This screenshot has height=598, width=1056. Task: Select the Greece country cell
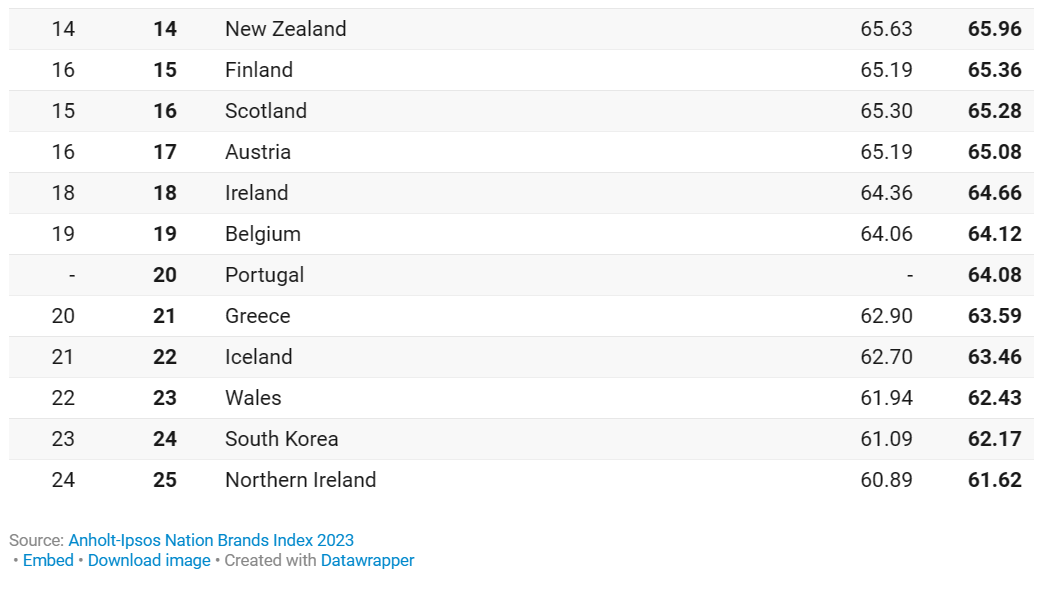coord(257,316)
